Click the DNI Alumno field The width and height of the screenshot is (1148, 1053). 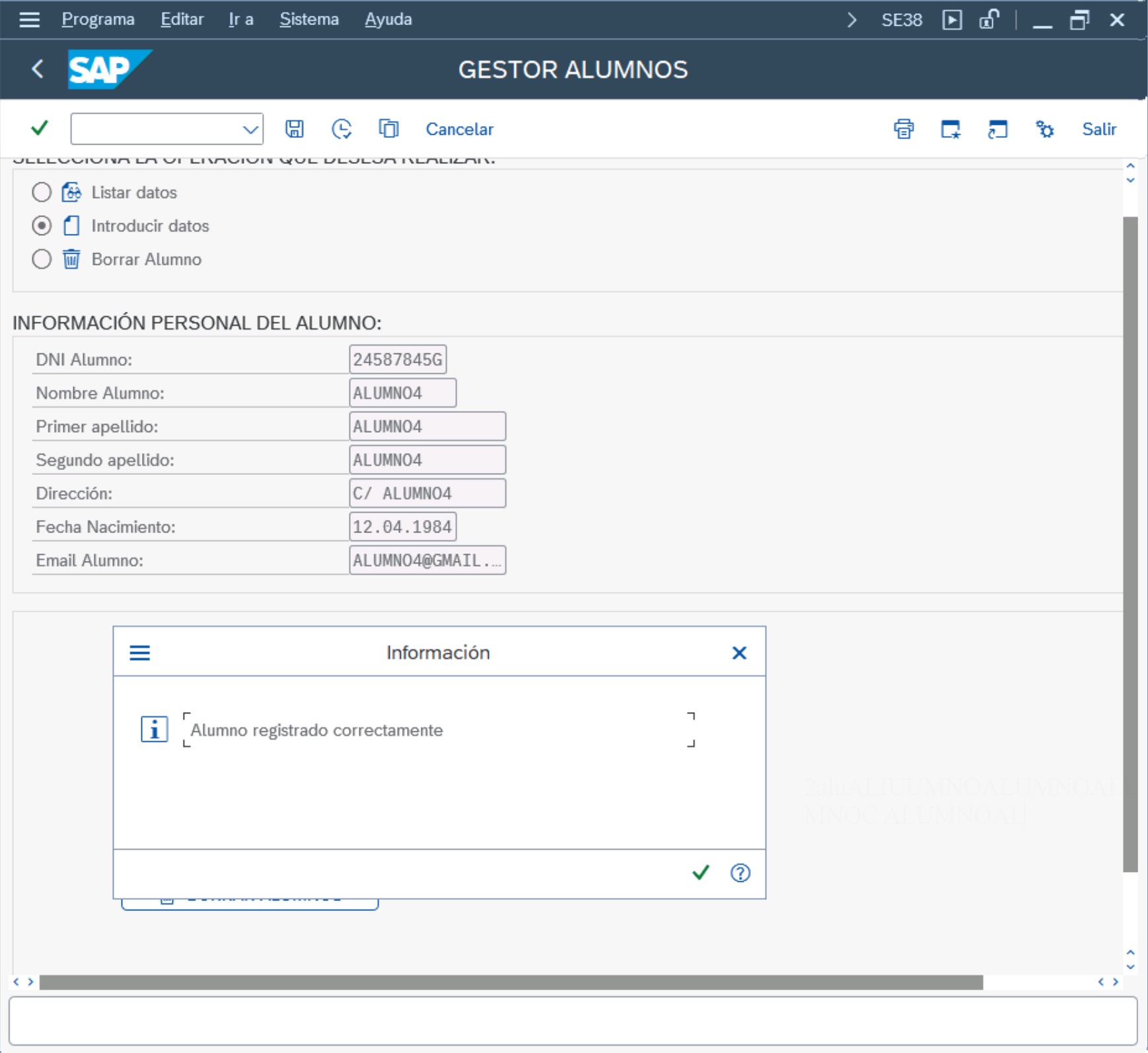coord(398,359)
